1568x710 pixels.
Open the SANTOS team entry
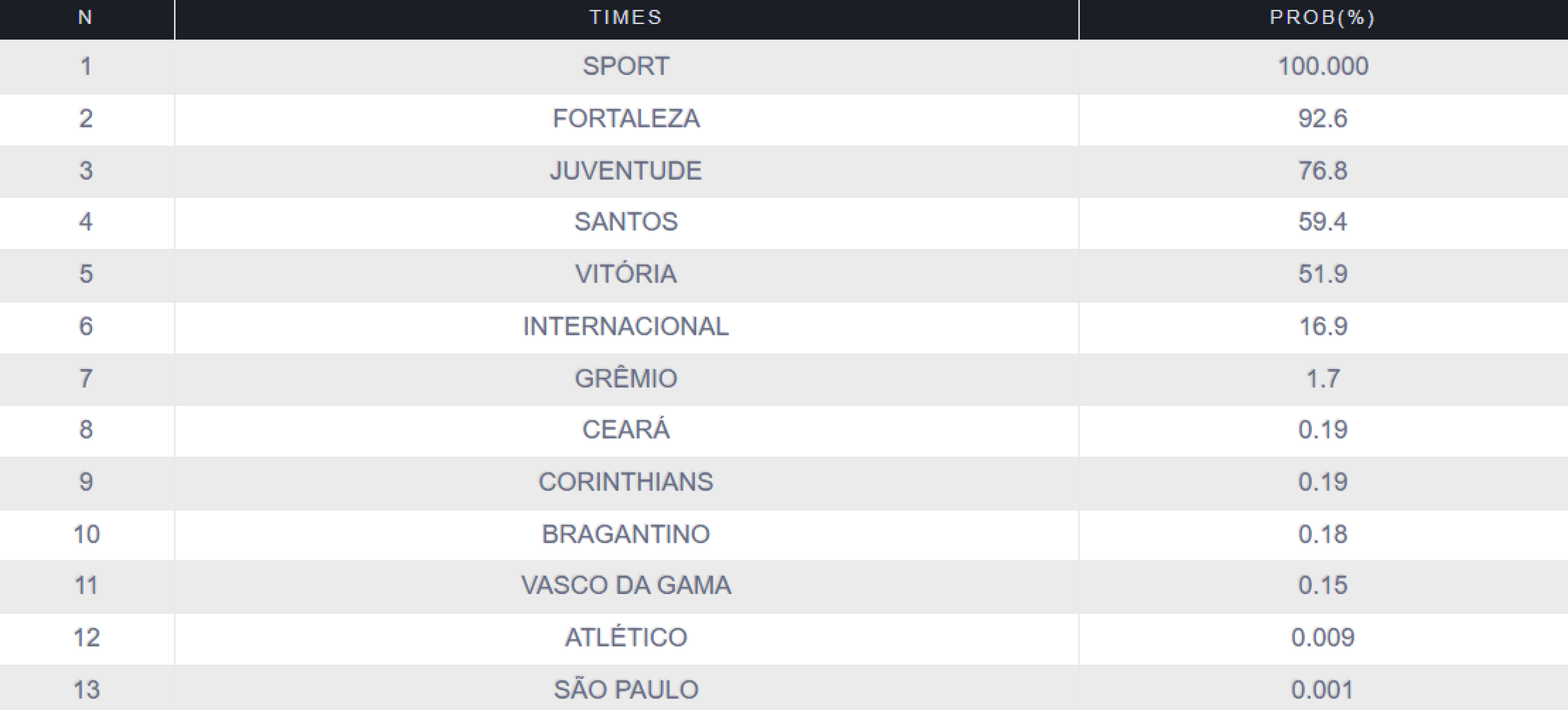click(x=626, y=222)
